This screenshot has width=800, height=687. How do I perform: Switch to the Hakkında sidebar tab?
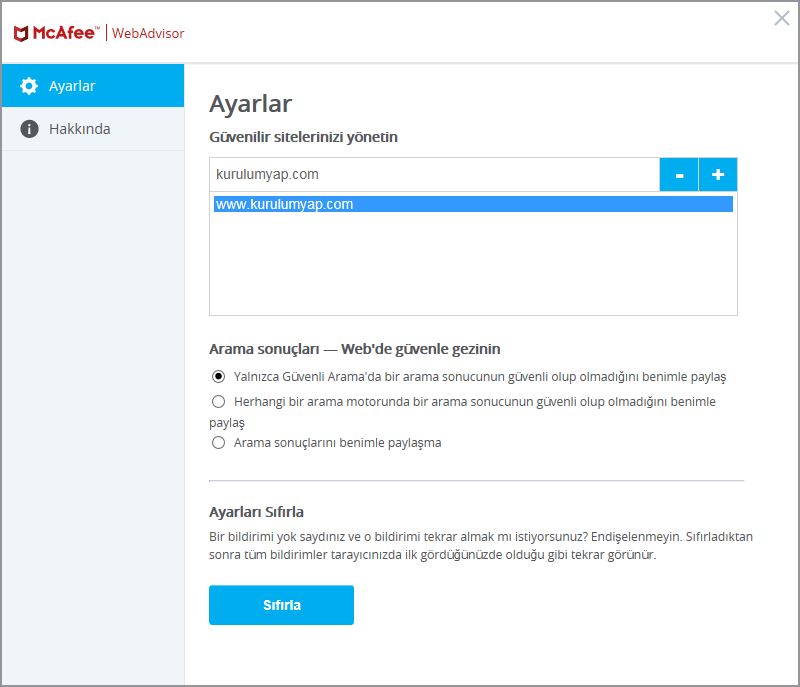point(93,129)
